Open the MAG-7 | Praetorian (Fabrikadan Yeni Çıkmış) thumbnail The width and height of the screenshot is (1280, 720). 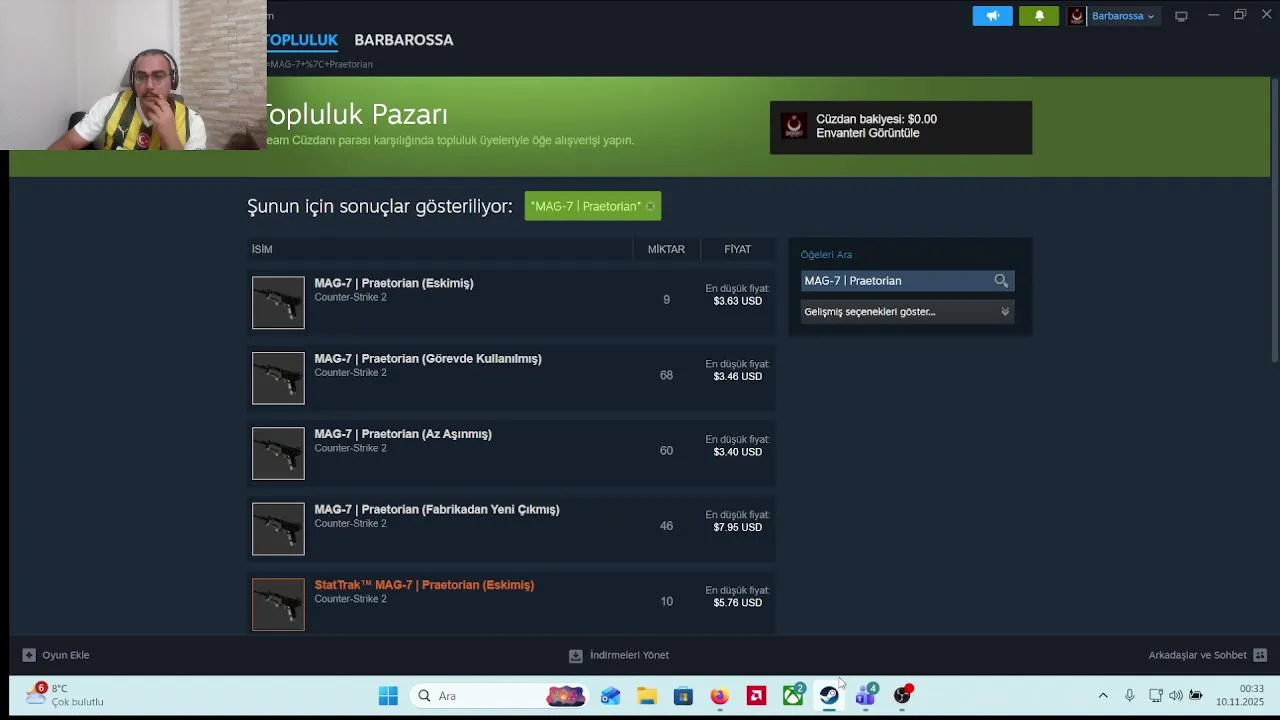278,529
